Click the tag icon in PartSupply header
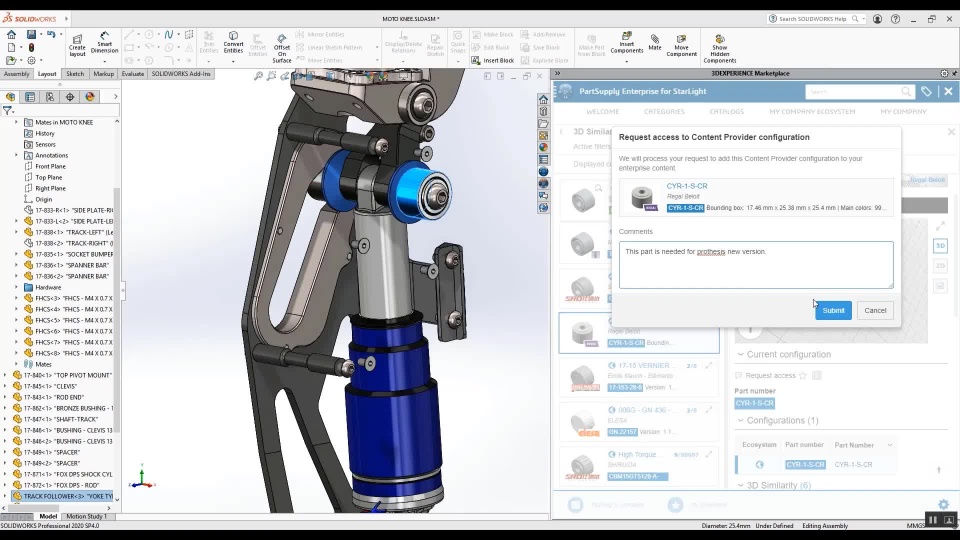 [926, 91]
